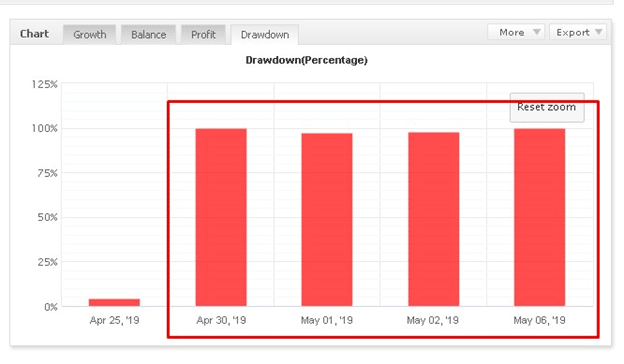624x364 pixels.
Task: Open the More dropdown menu
Action: tap(517, 32)
